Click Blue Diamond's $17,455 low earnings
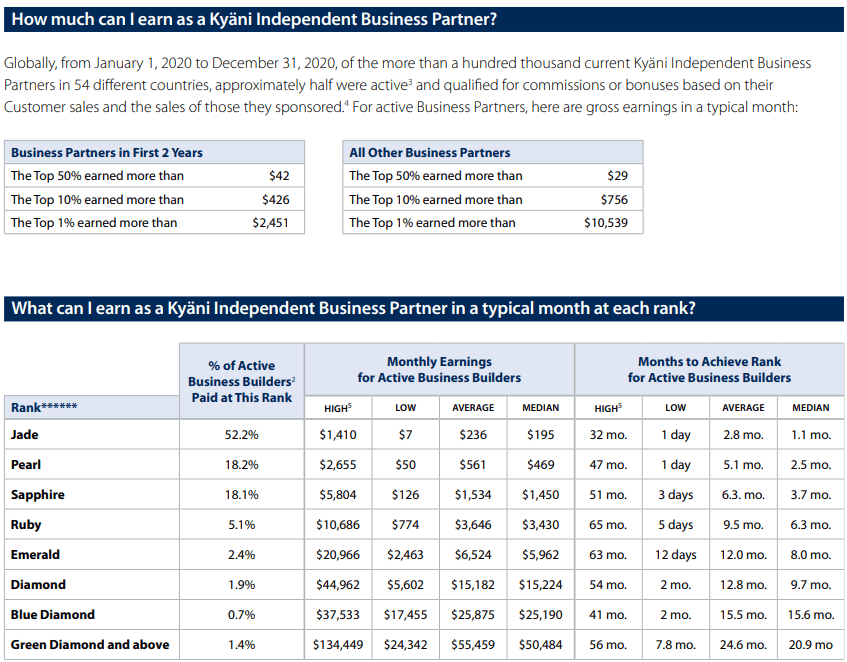This screenshot has width=847, height=662. tap(405, 615)
